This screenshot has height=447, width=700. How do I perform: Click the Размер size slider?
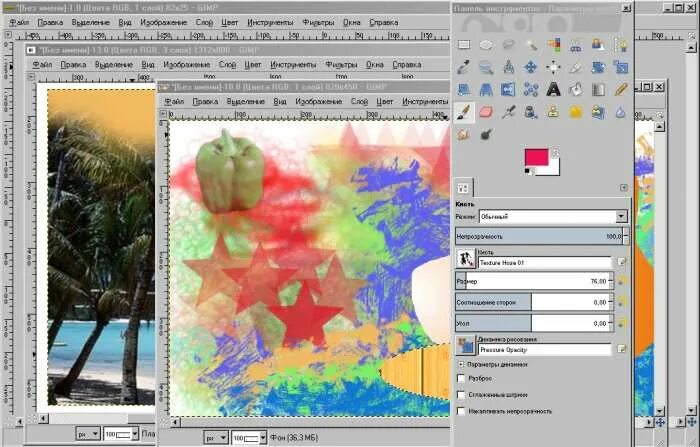(x=533, y=281)
